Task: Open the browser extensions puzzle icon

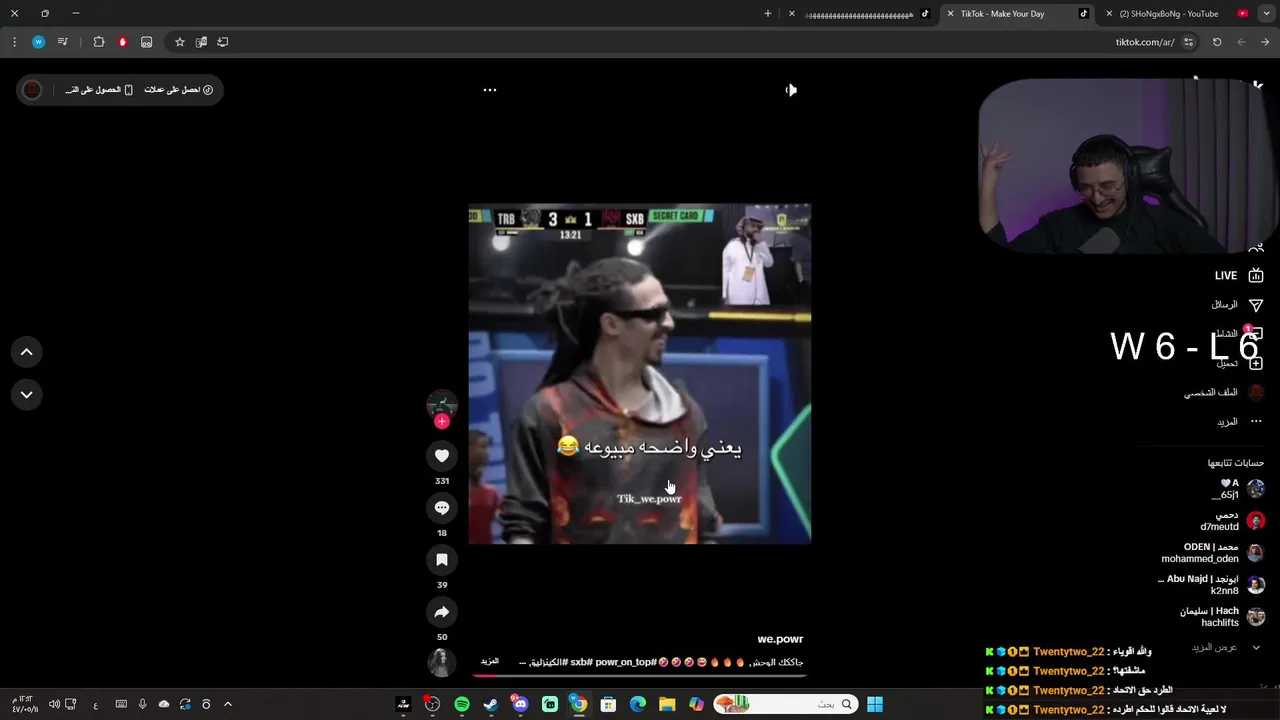Action: point(99,42)
